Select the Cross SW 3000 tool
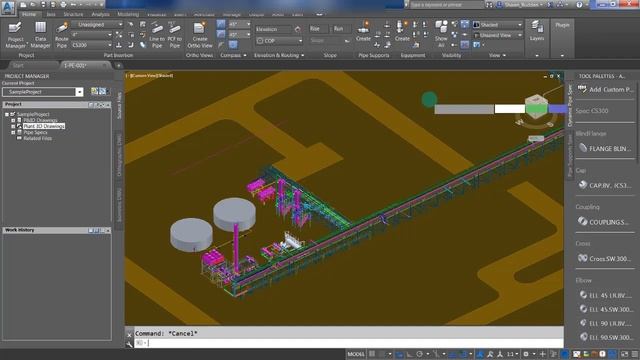Screen dimensions: 640x360 point(605,258)
